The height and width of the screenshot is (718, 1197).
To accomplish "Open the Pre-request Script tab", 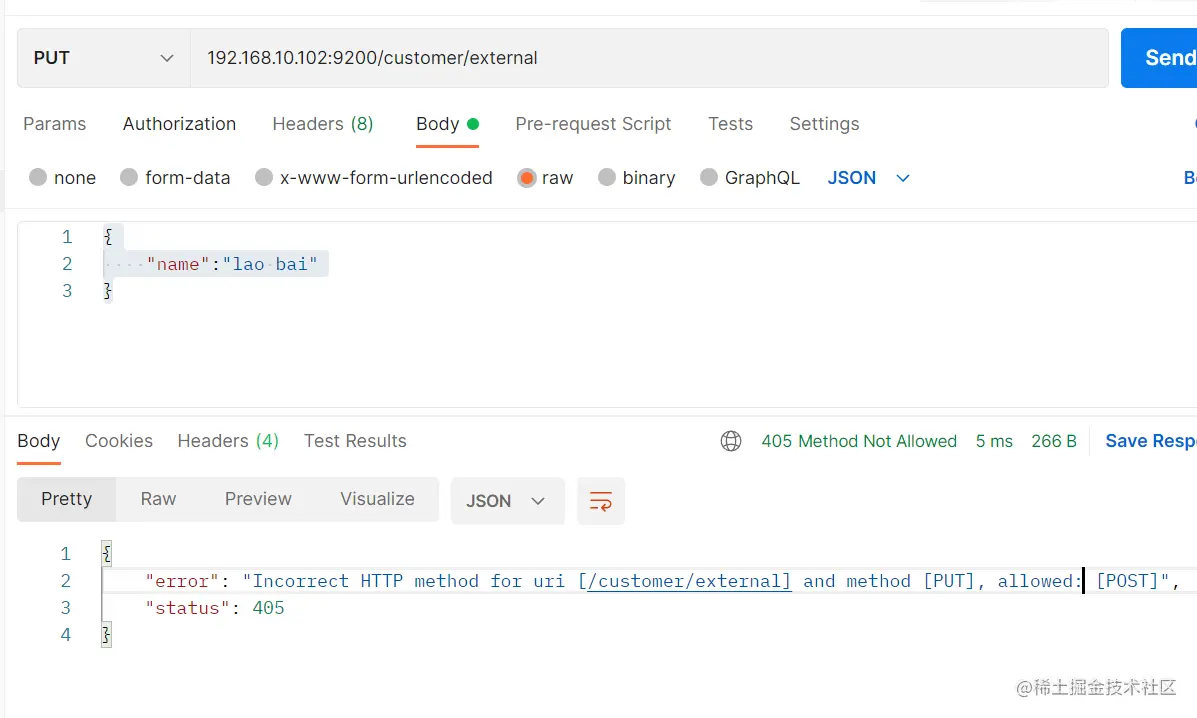I will pos(593,124).
